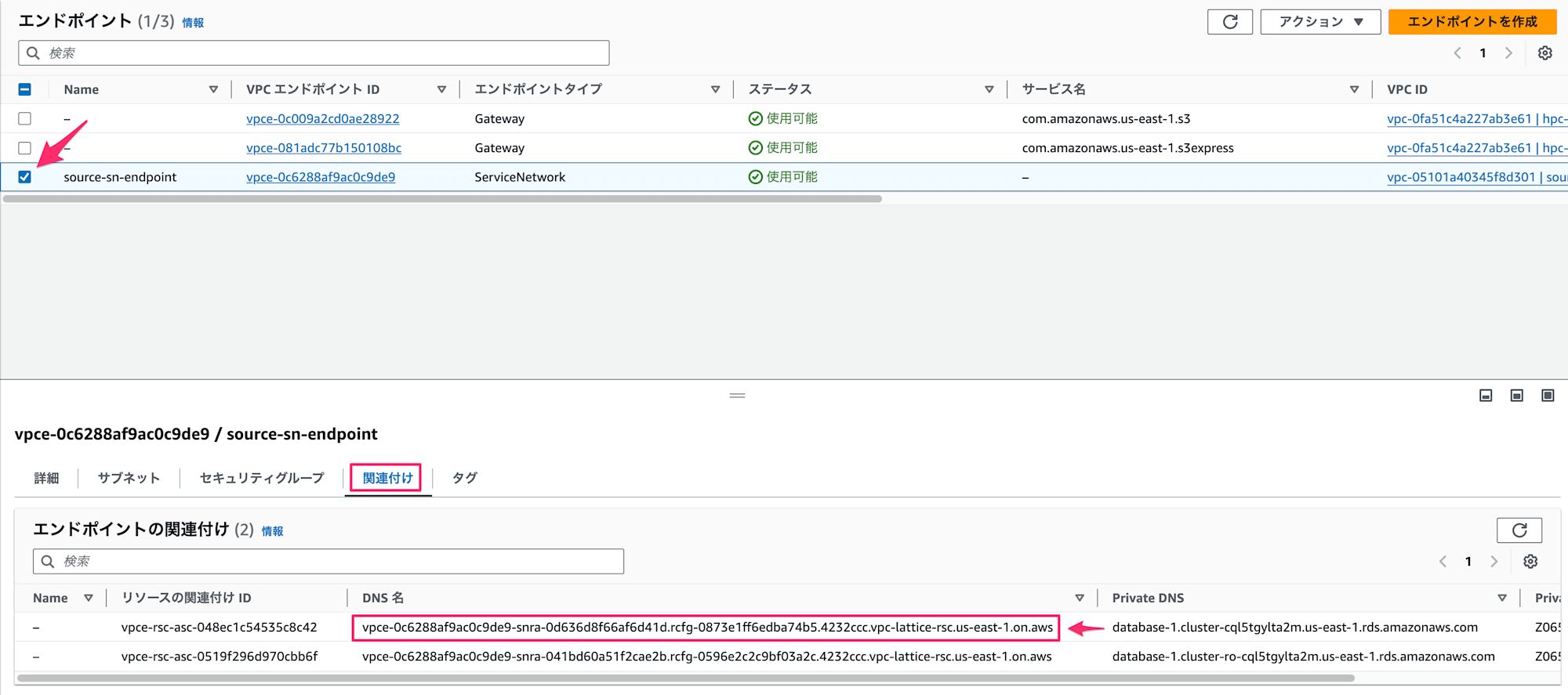
Task: Click the リソースの関連付け ID column header
Action: pos(187,598)
